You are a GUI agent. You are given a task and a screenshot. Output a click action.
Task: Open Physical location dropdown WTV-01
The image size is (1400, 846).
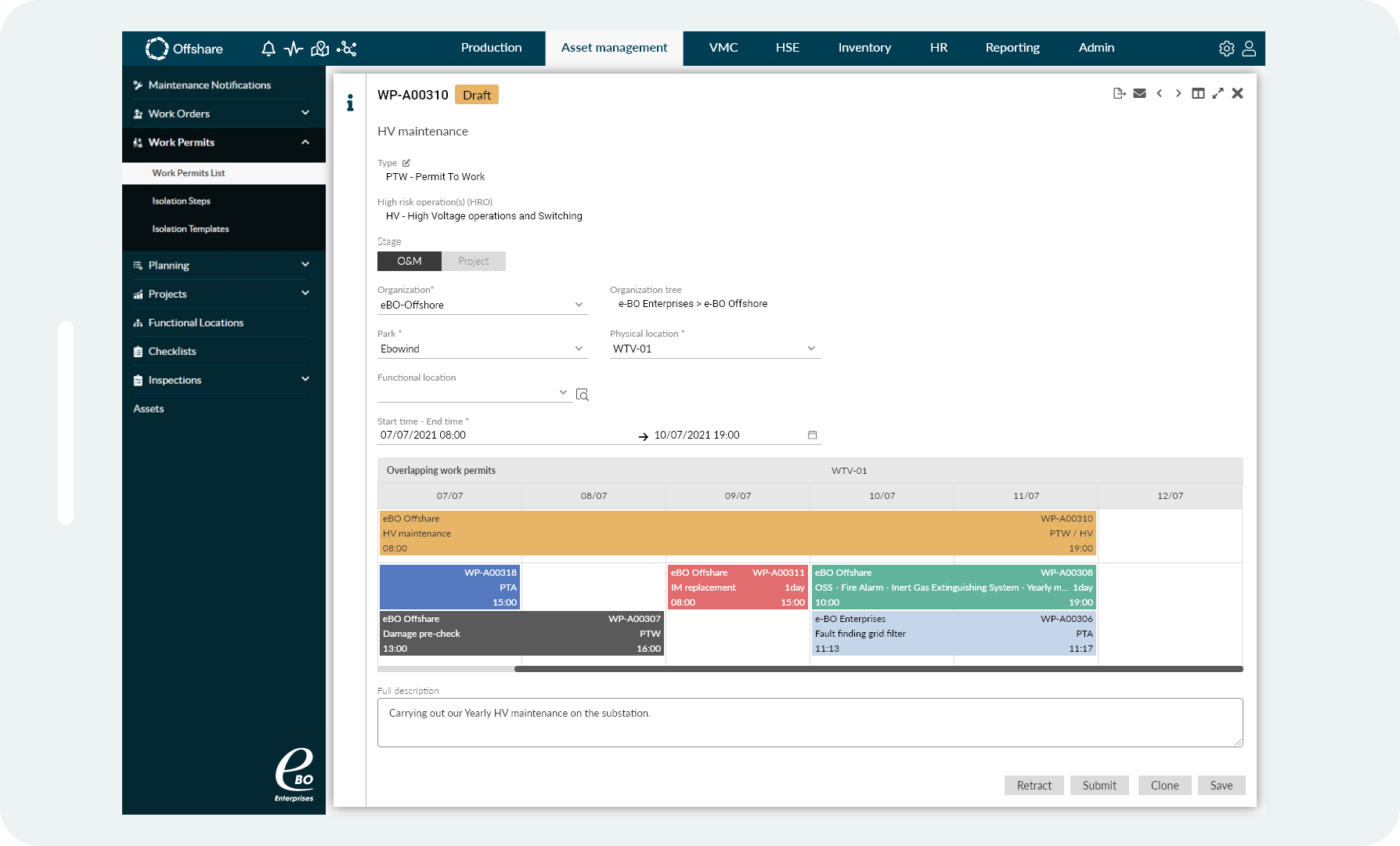715,349
